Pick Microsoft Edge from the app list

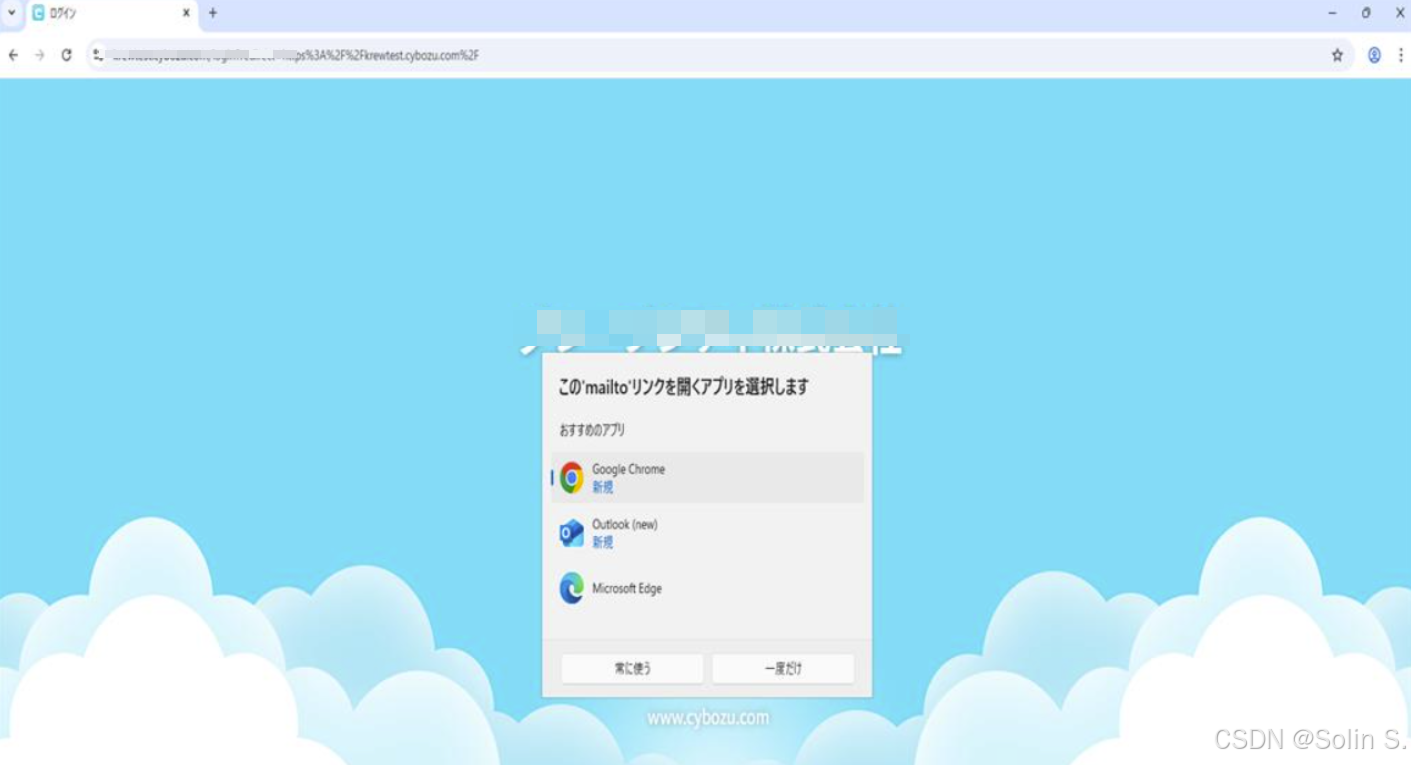click(x=707, y=588)
